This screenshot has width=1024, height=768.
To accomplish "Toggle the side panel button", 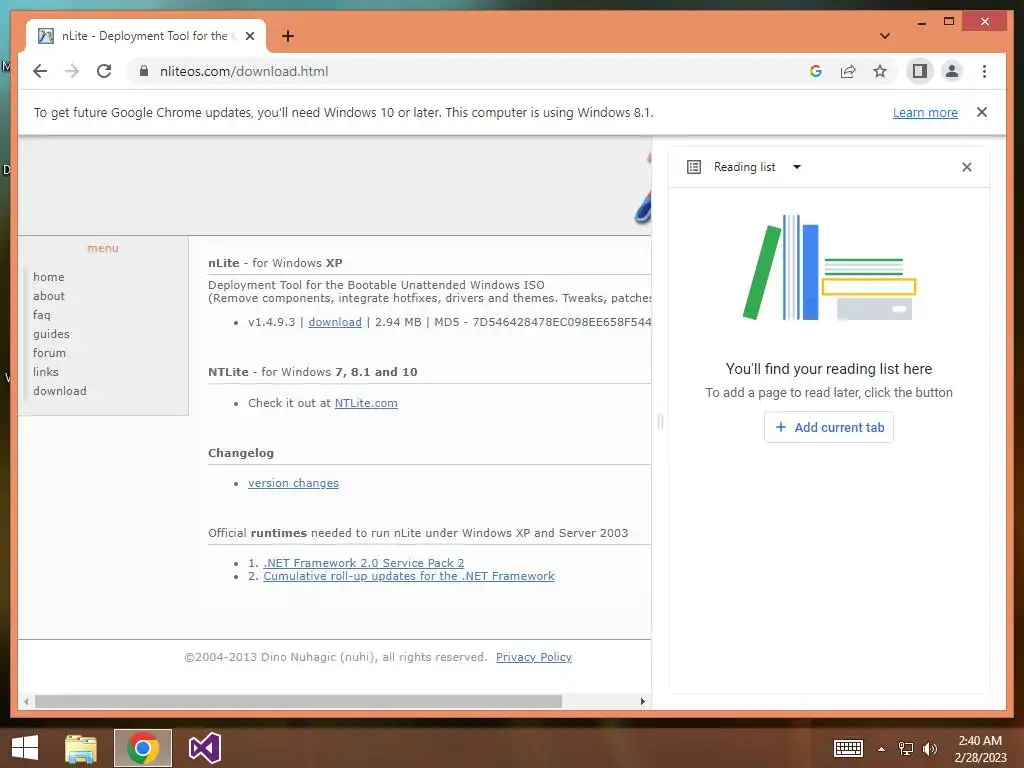I will pyautogui.click(x=920, y=71).
